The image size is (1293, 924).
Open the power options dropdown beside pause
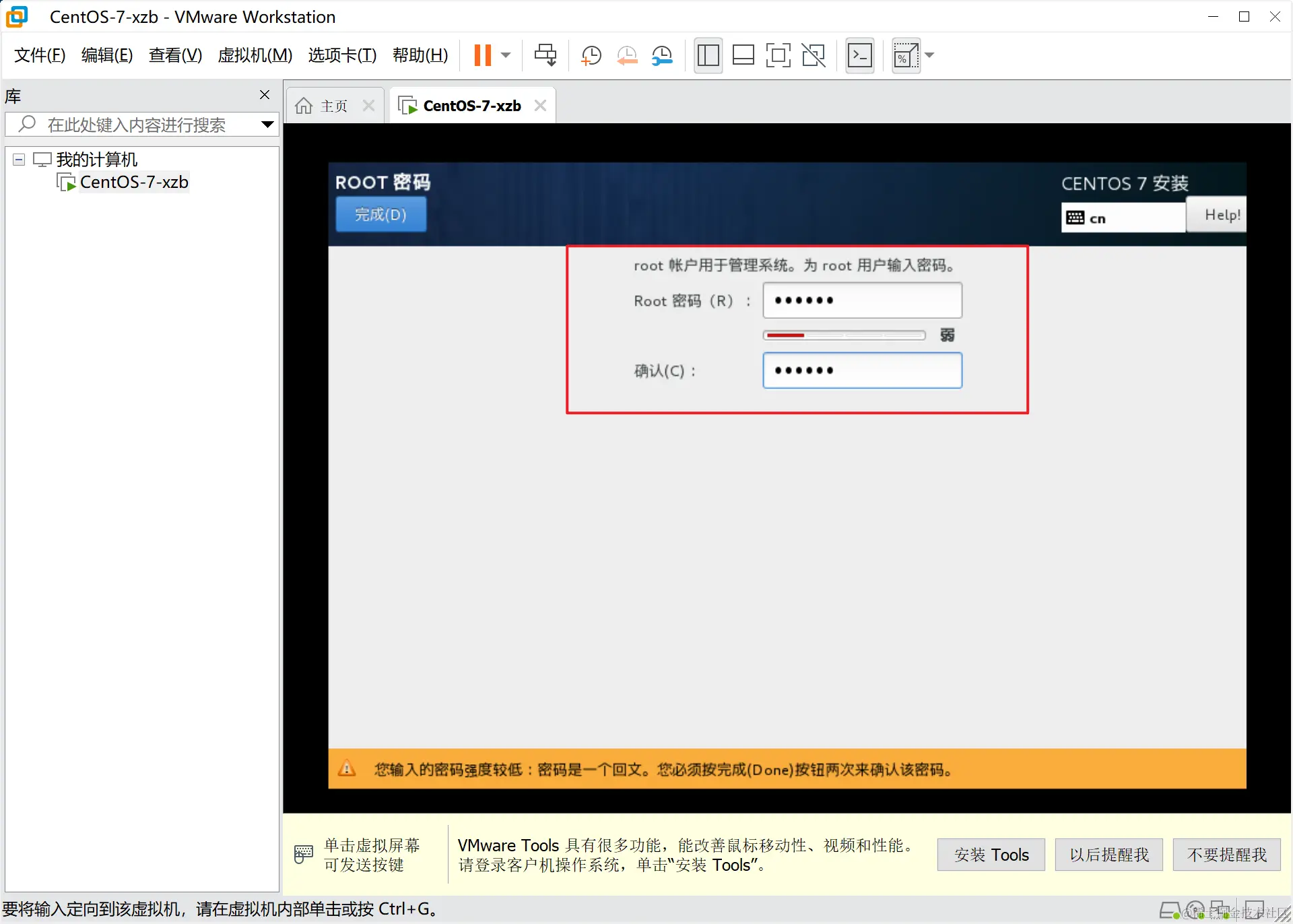pyautogui.click(x=506, y=55)
